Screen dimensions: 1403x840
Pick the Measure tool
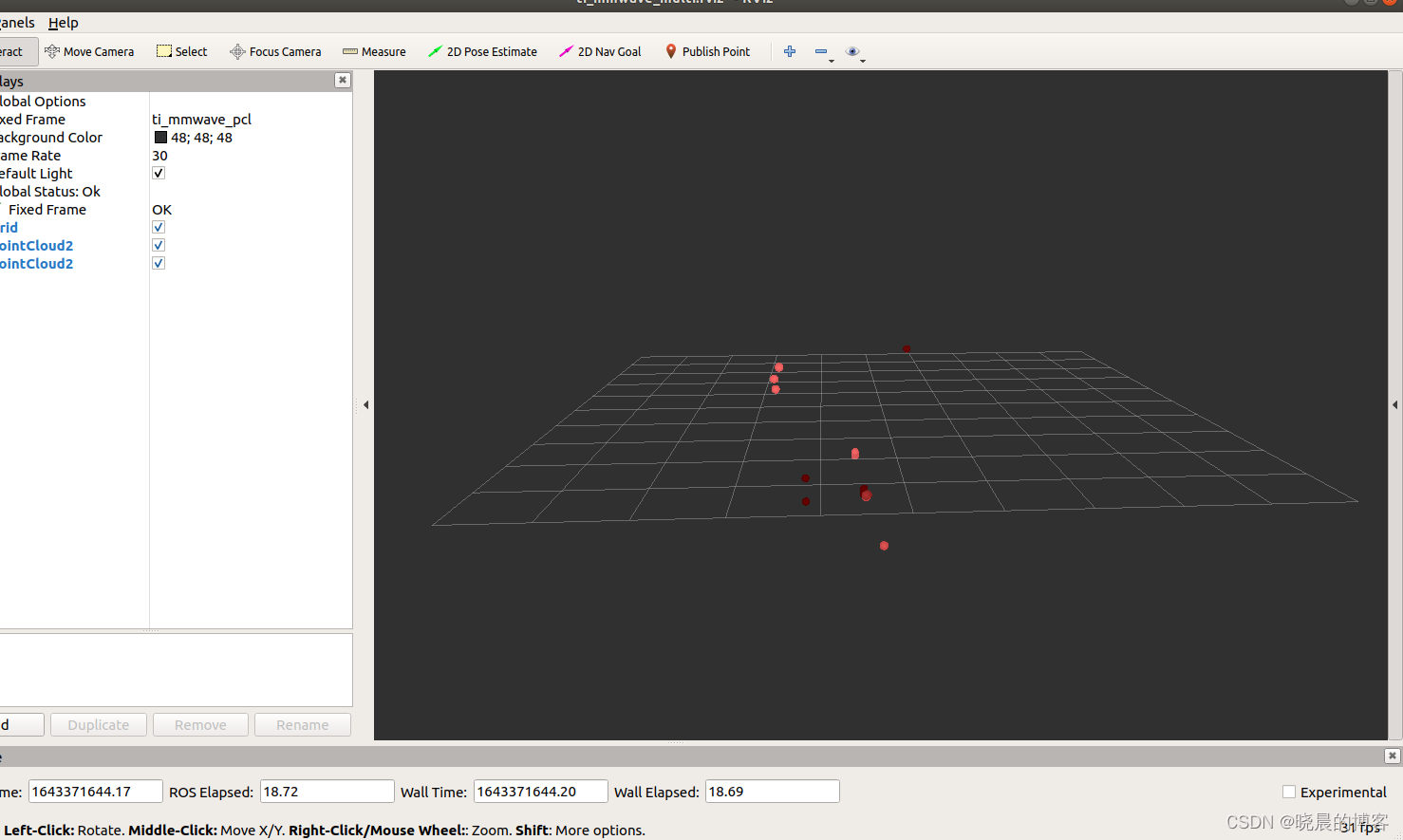[x=374, y=51]
